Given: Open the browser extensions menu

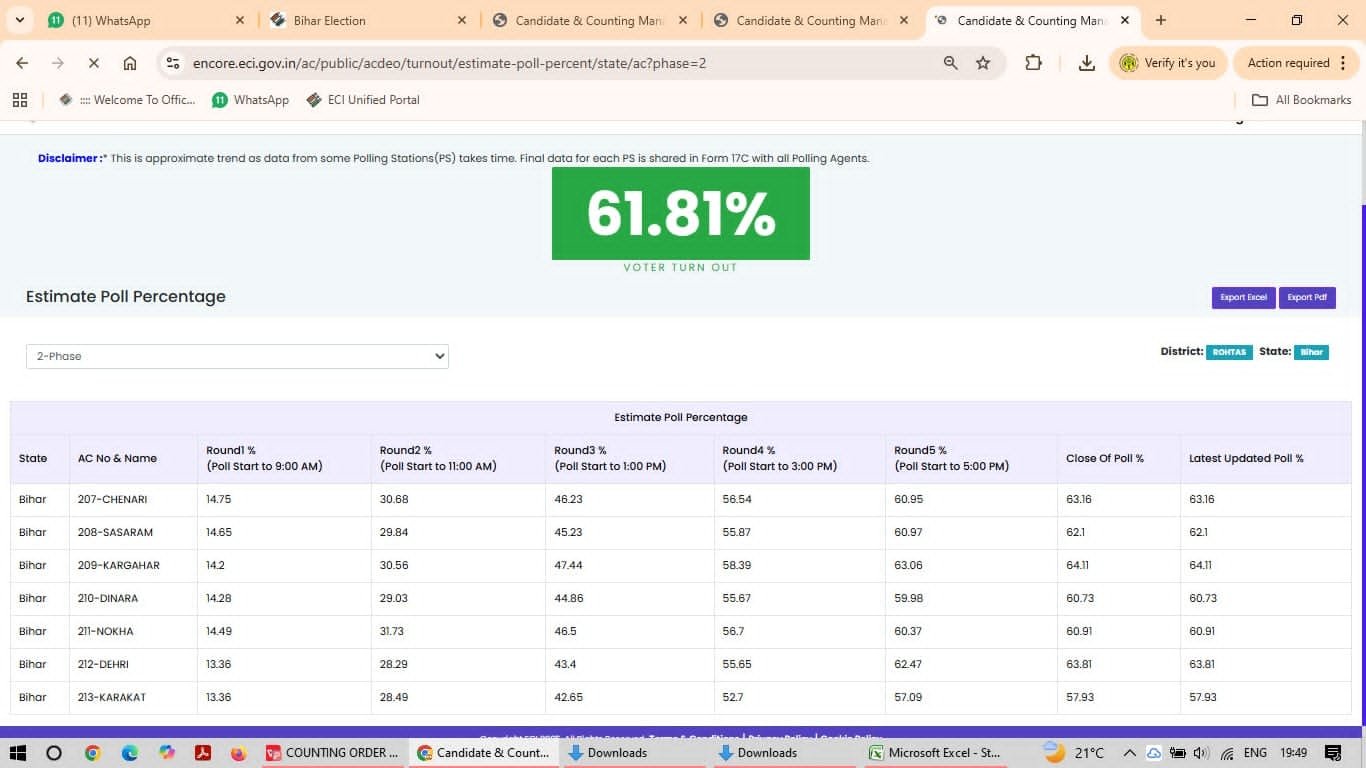Looking at the screenshot, I should click(1033, 63).
